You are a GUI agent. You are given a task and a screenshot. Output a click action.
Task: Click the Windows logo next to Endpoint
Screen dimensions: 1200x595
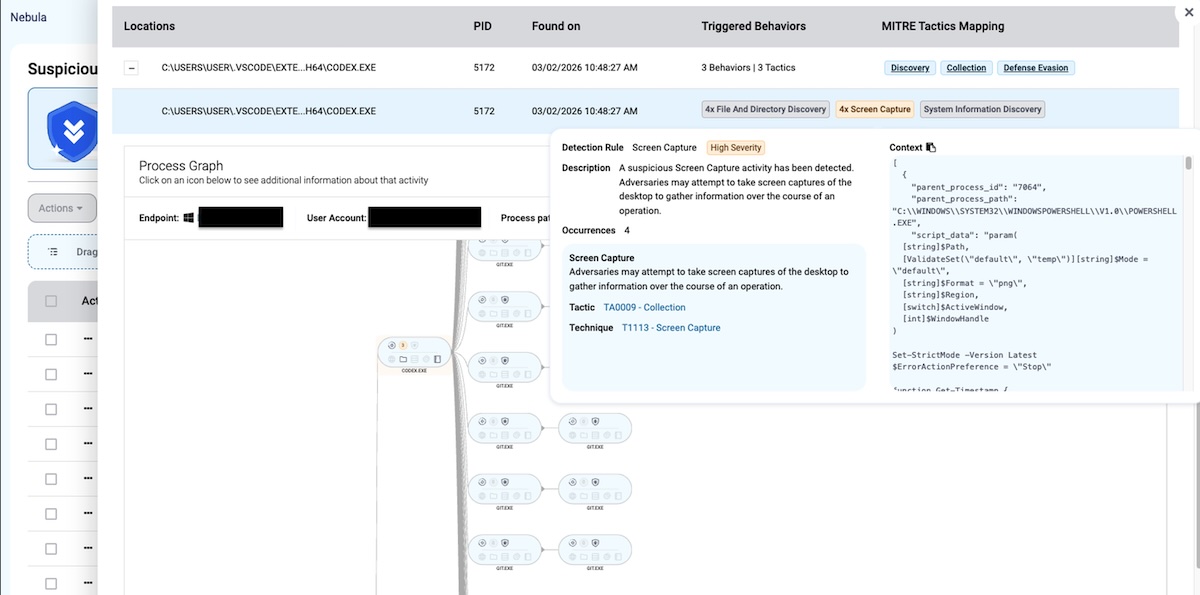(x=188, y=218)
